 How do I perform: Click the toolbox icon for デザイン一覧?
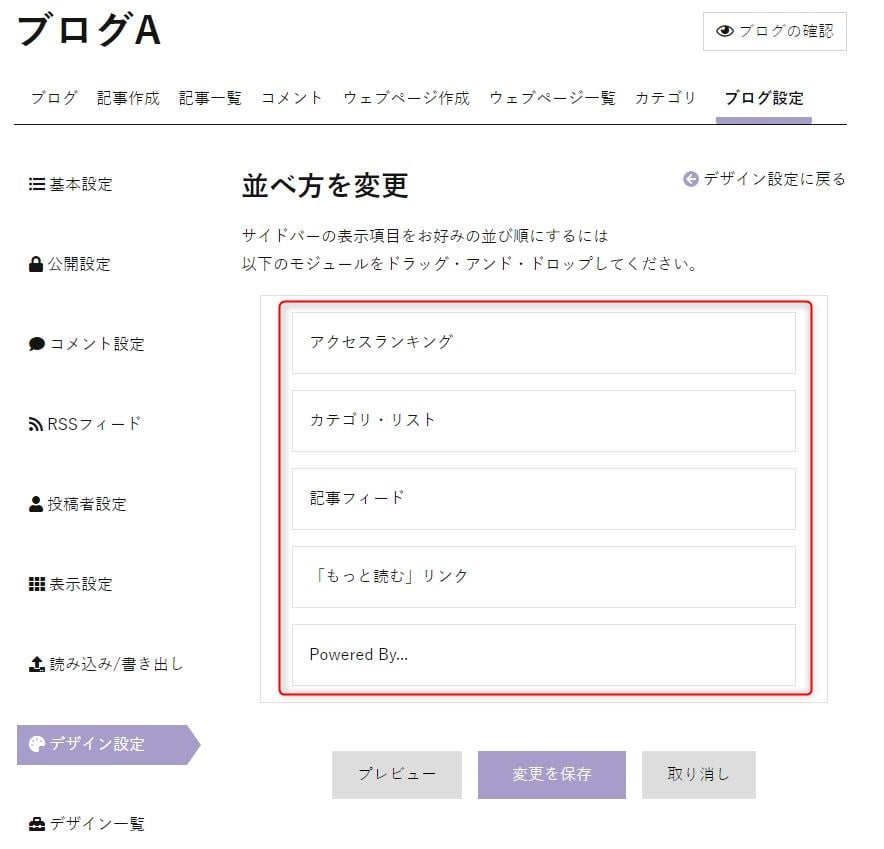[37, 824]
